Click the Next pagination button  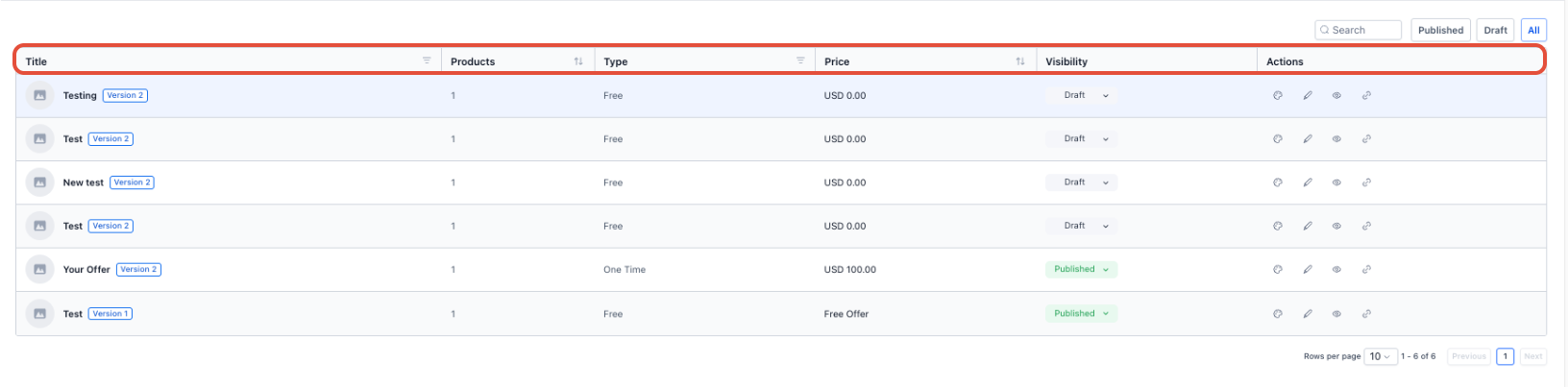point(1533,356)
